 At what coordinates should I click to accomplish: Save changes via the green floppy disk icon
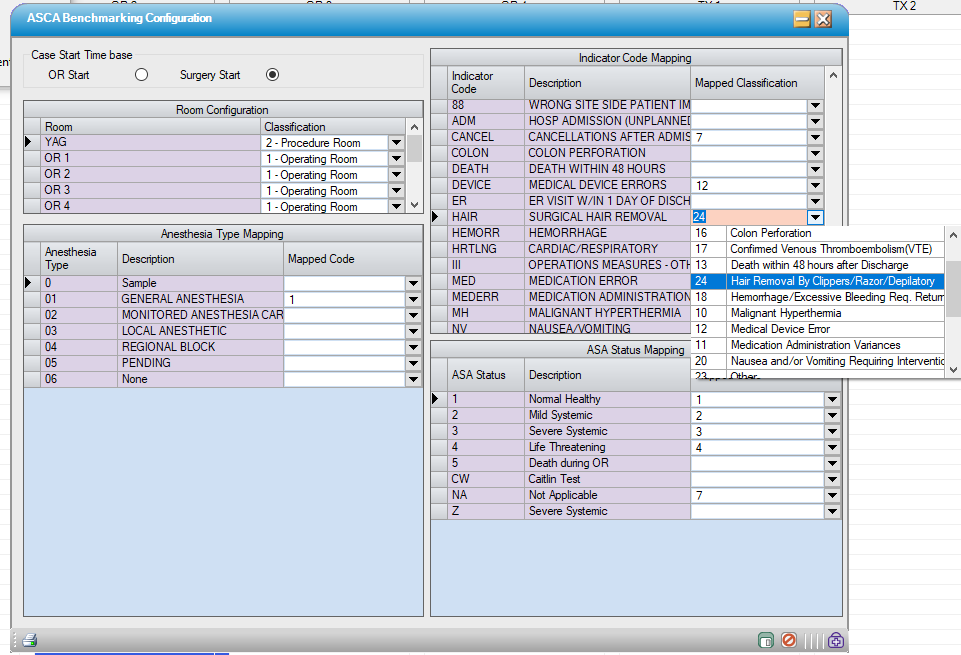(x=765, y=640)
